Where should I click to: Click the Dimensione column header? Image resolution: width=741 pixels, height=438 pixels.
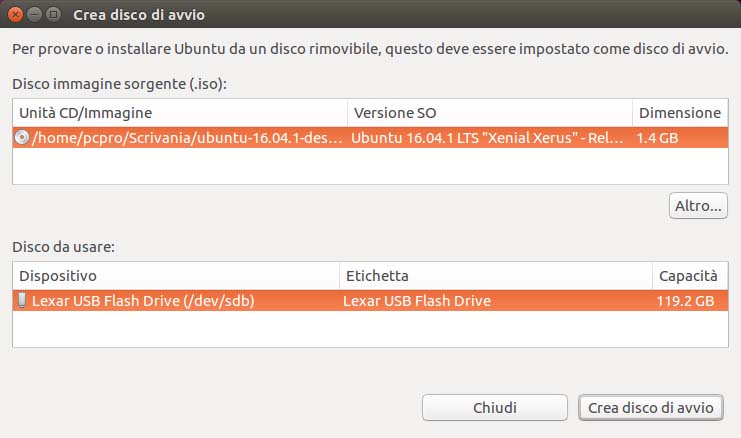click(679, 113)
